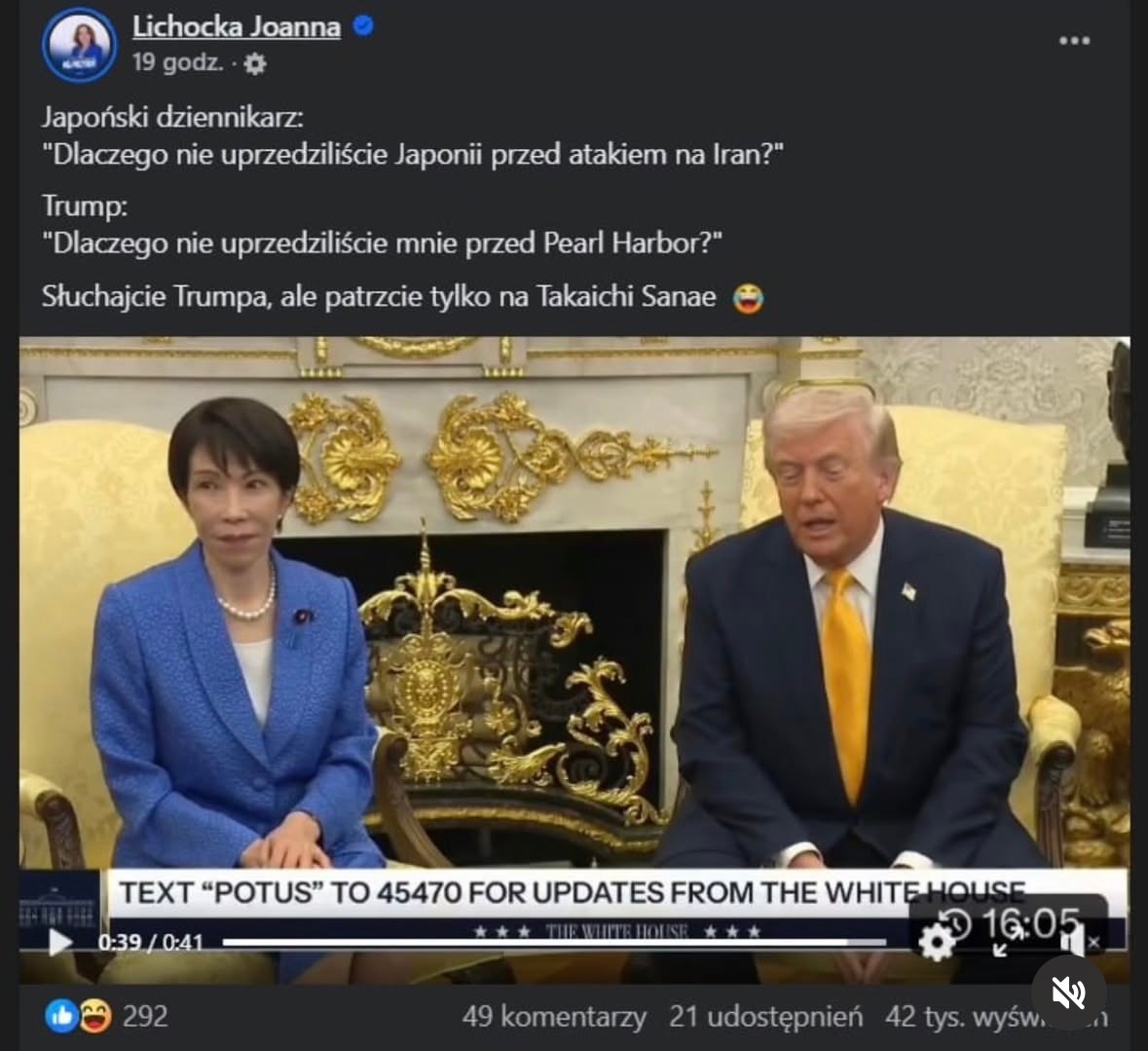
Task: Click the verified badge beside the name
Action: point(364,26)
